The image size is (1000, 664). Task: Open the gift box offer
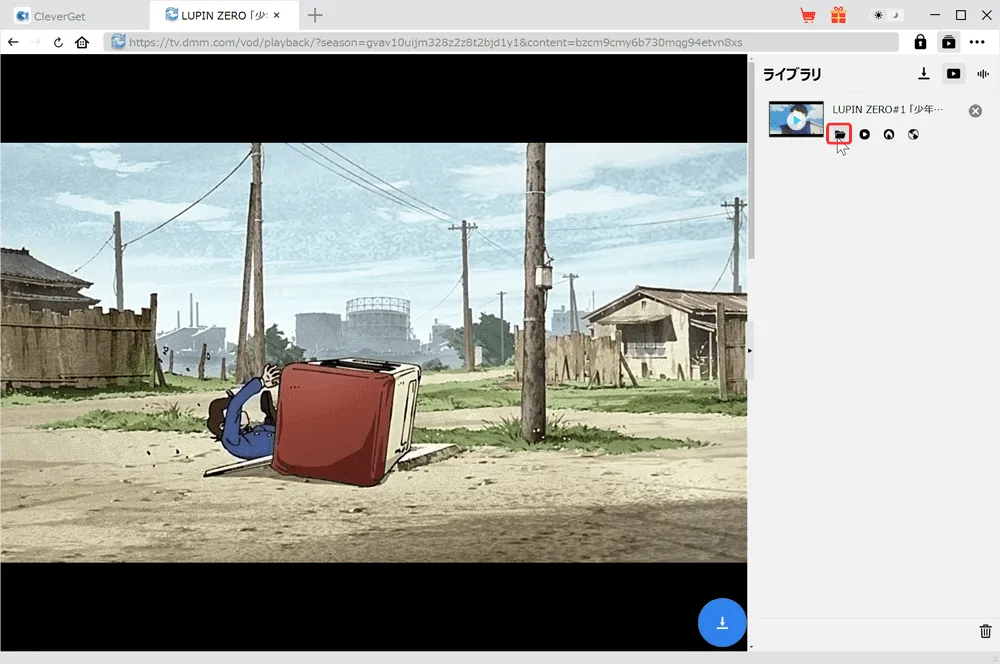(838, 15)
